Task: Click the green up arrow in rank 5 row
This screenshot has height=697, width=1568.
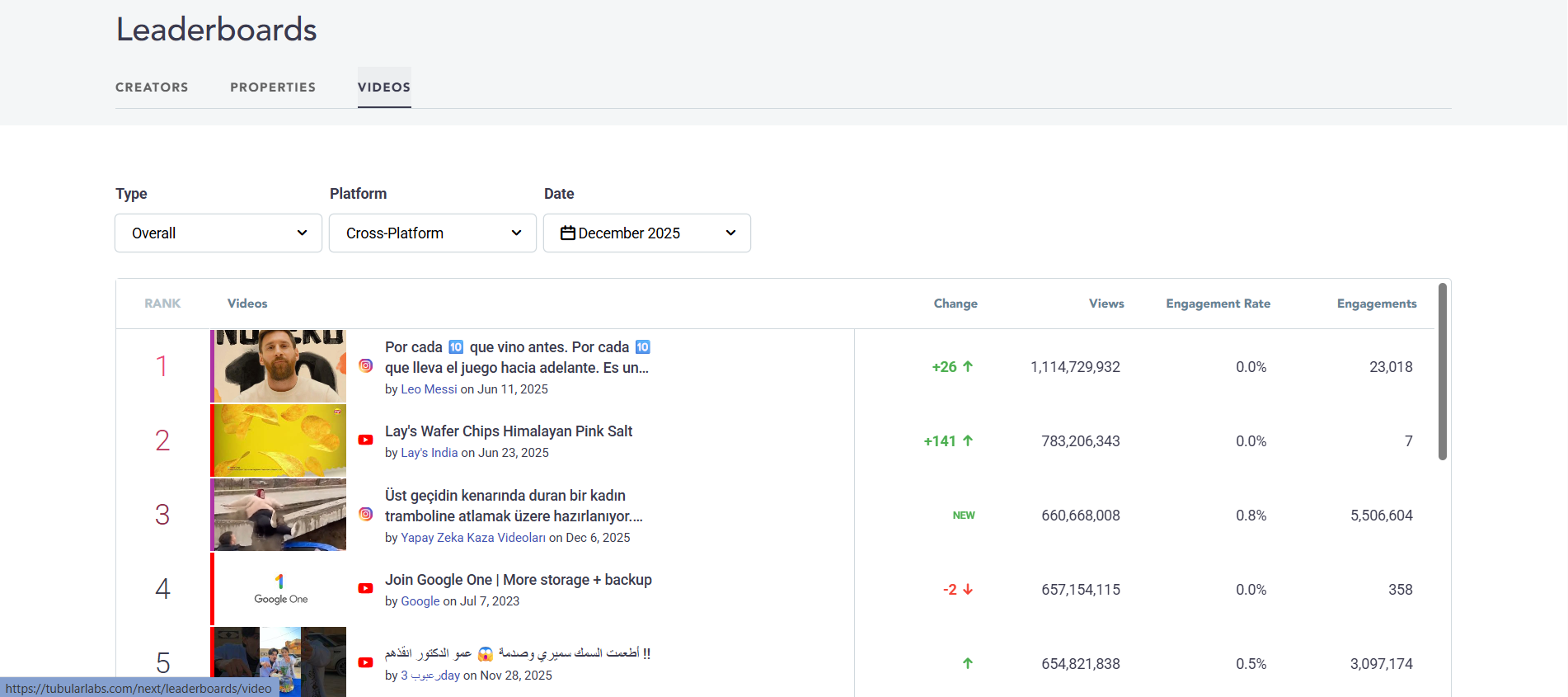Action: 968,663
